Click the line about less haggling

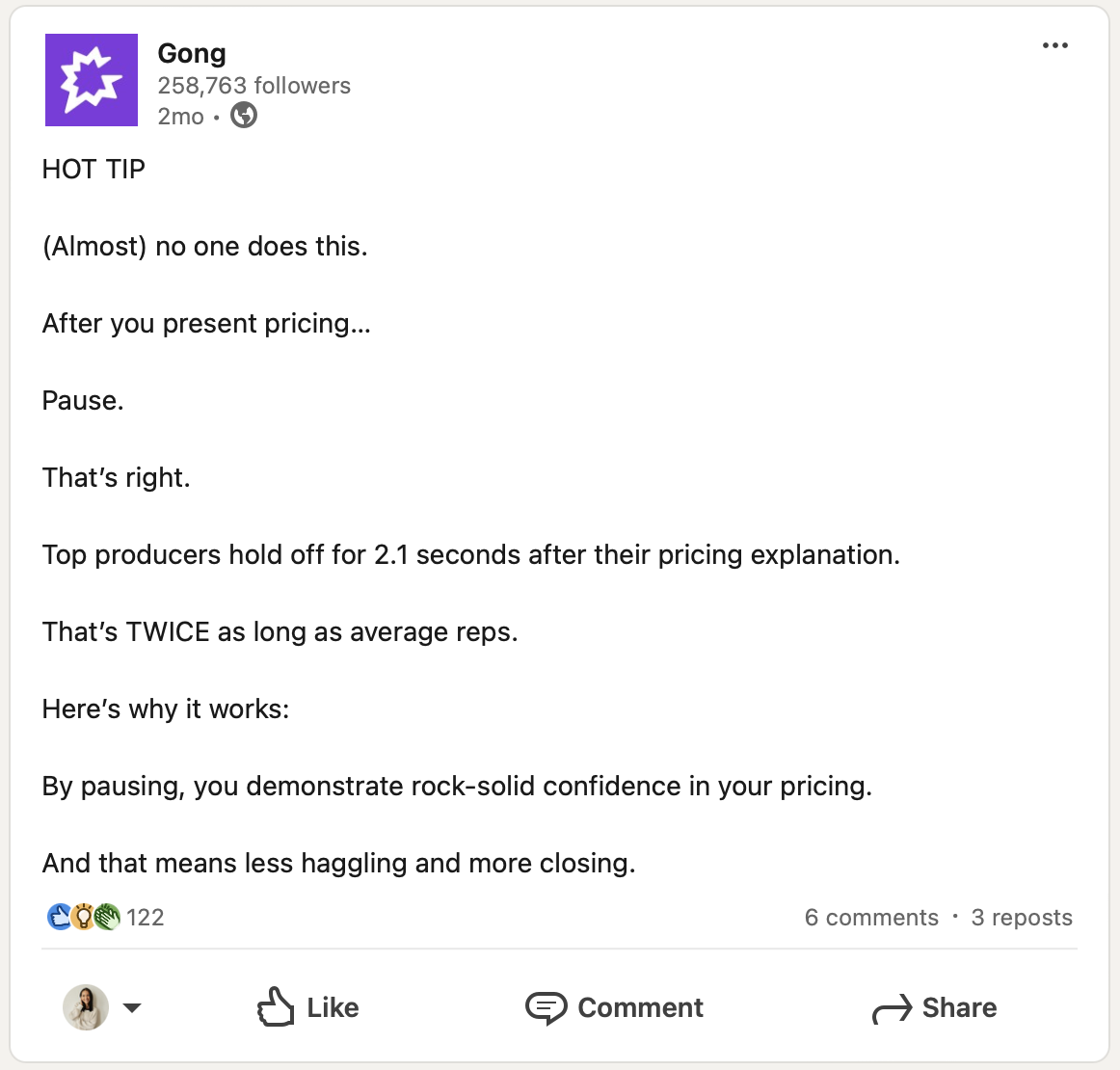[x=338, y=864]
